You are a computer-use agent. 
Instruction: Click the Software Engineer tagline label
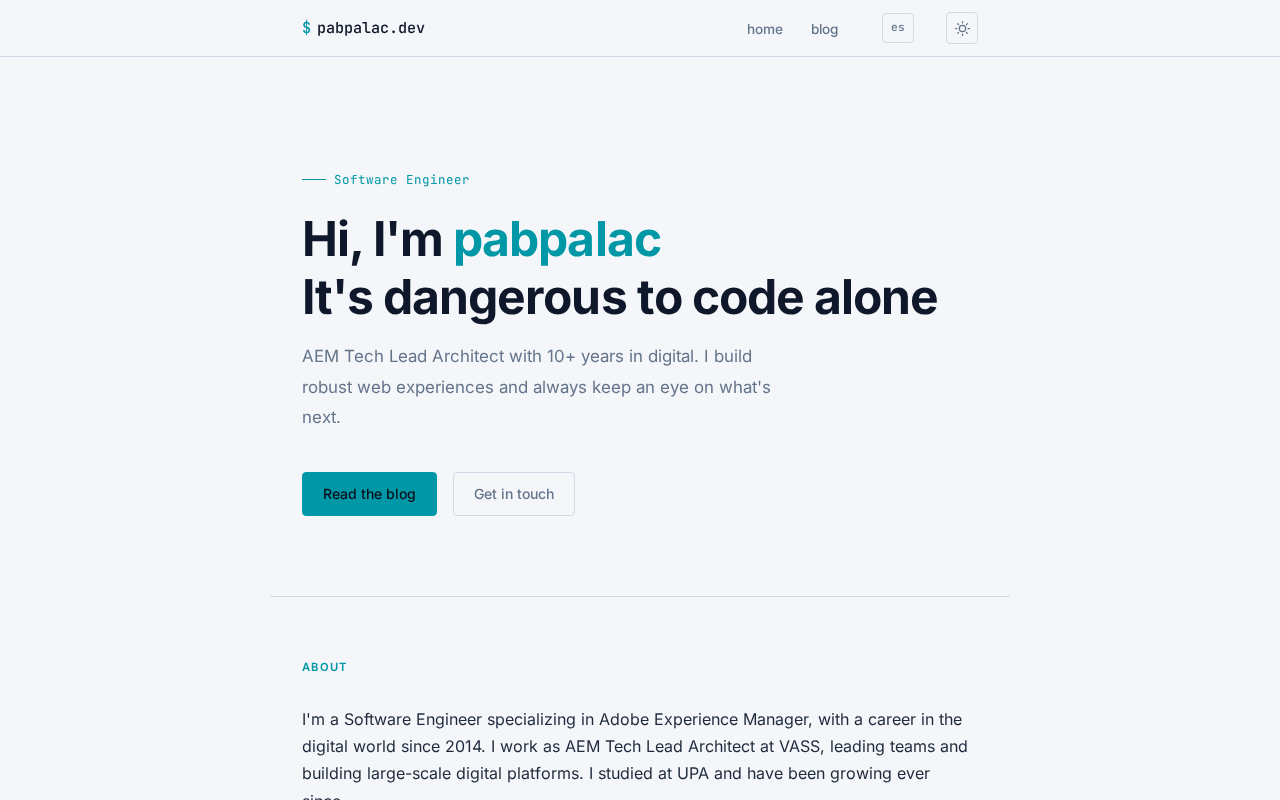[402, 180]
